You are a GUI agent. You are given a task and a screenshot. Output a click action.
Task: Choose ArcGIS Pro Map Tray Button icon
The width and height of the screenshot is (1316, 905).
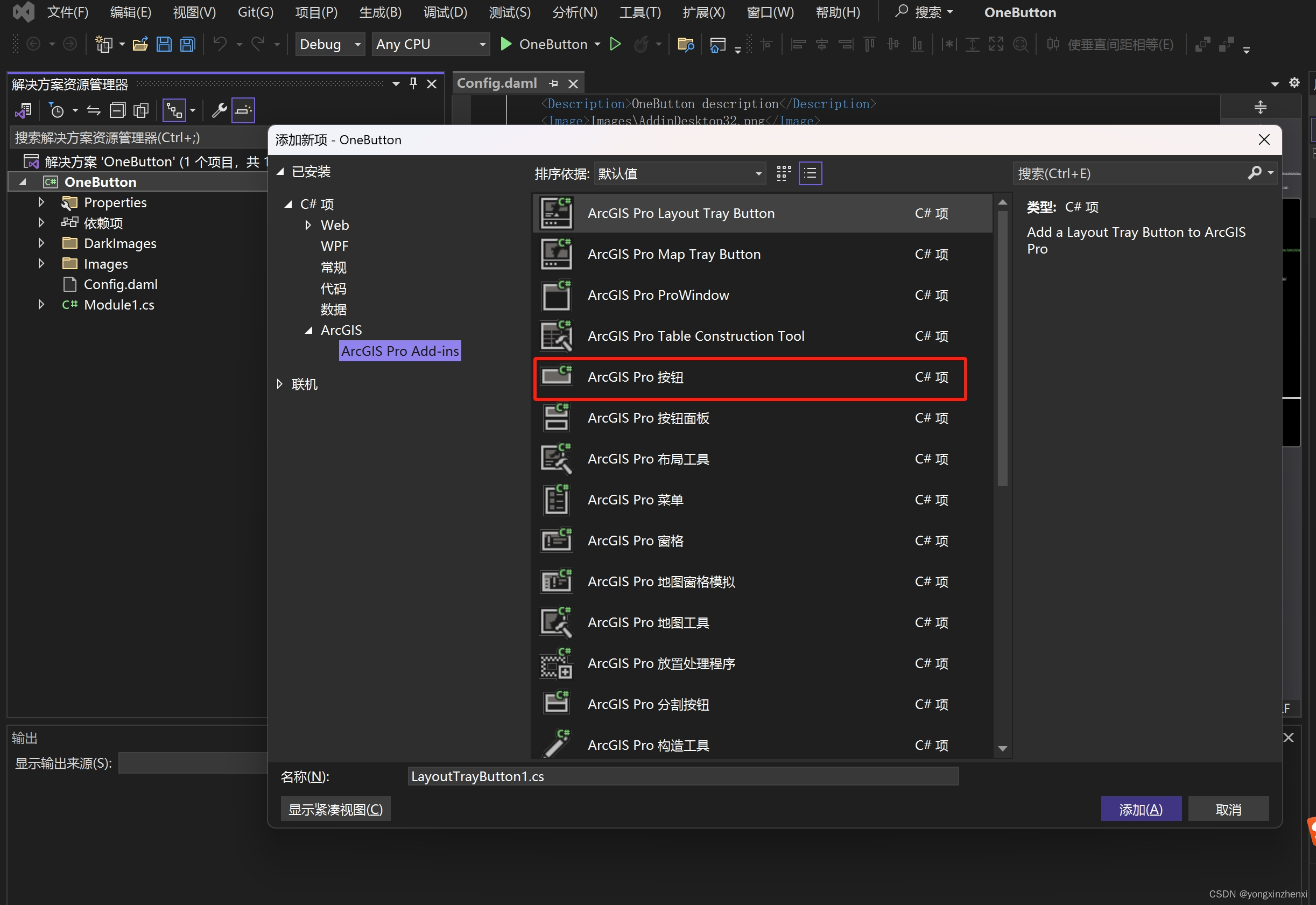tap(556, 254)
